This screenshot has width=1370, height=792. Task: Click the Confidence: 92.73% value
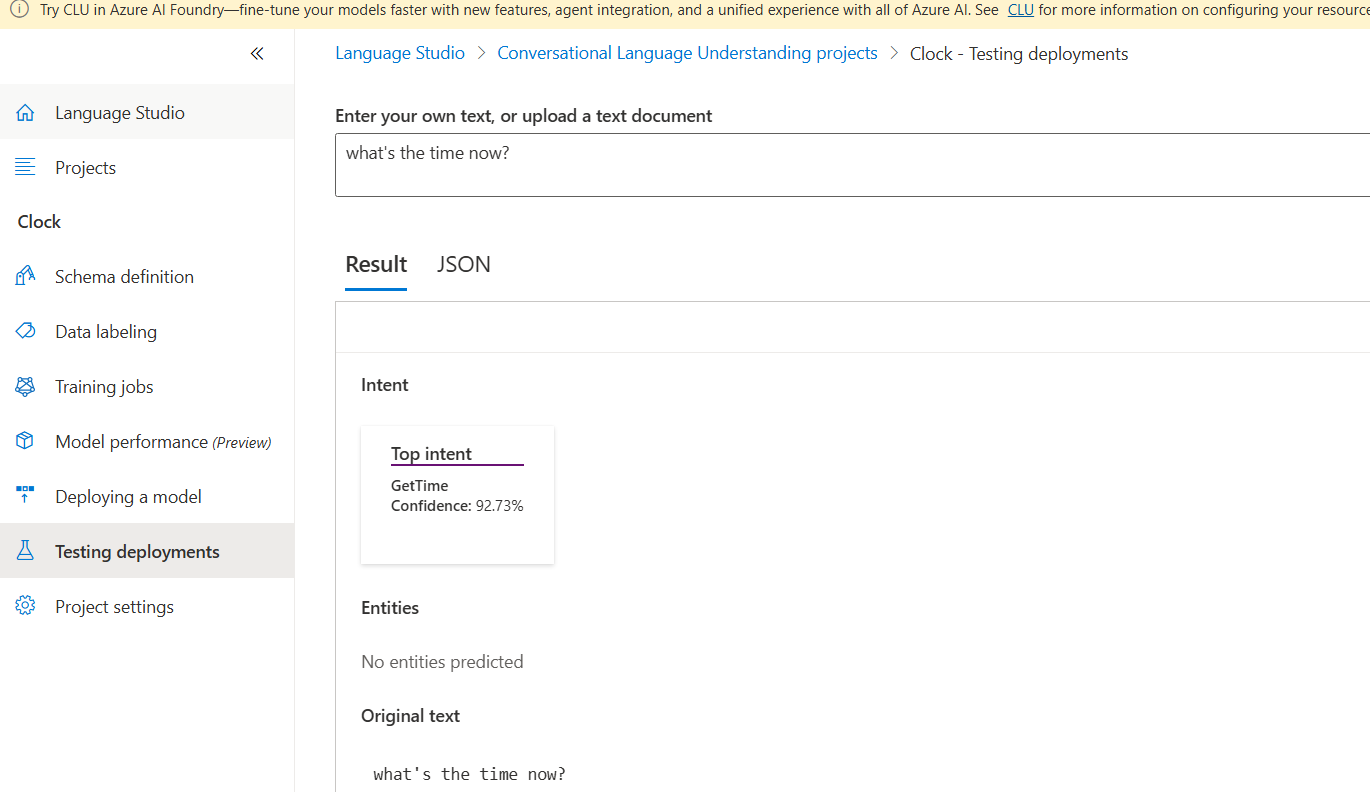(x=457, y=506)
